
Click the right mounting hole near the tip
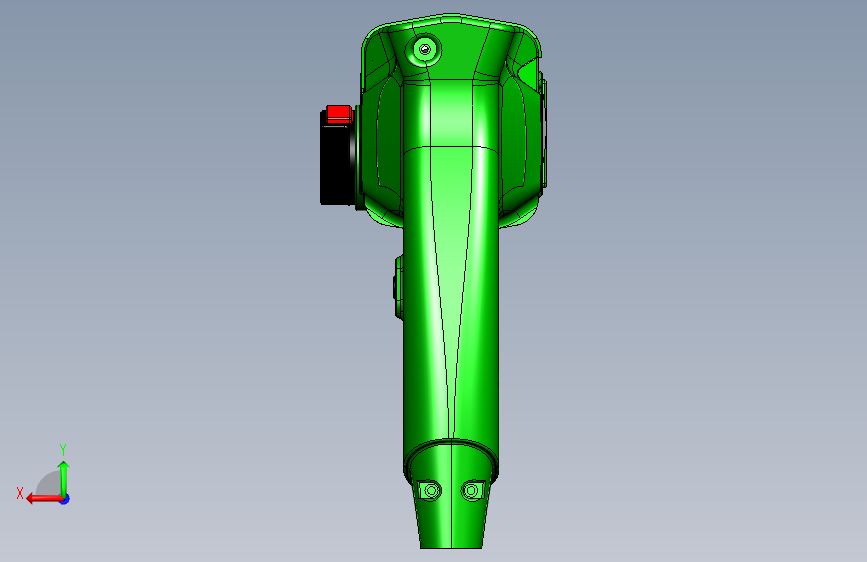[x=471, y=491]
